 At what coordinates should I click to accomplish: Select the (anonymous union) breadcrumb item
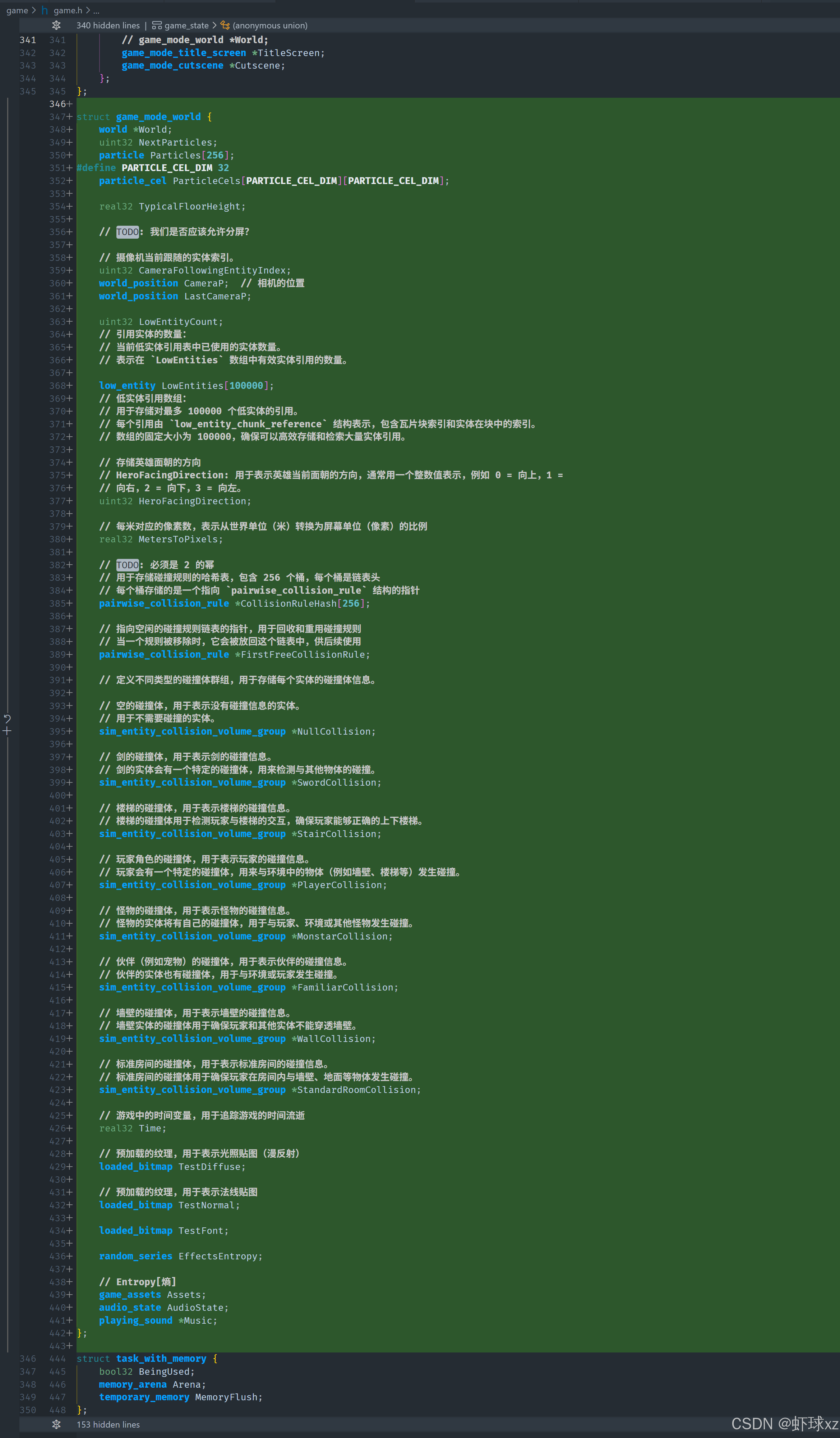point(270,25)
